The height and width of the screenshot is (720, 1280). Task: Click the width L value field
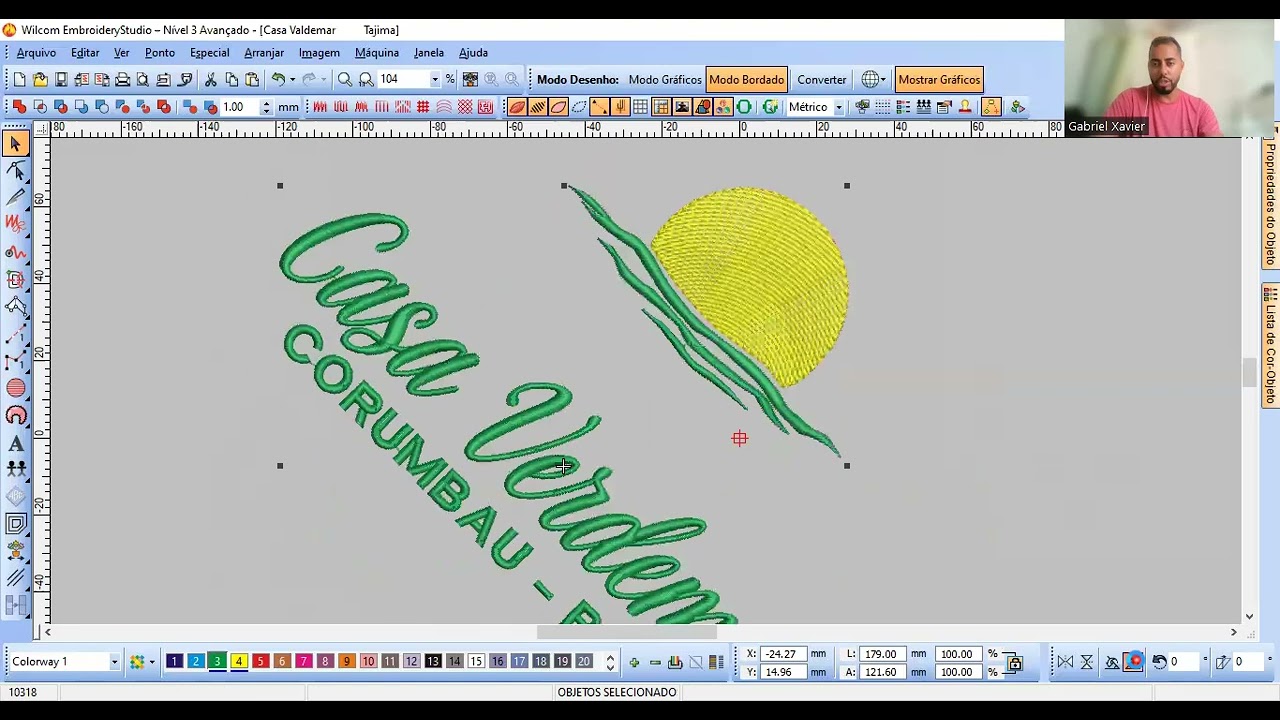click(x=881, y=654)
